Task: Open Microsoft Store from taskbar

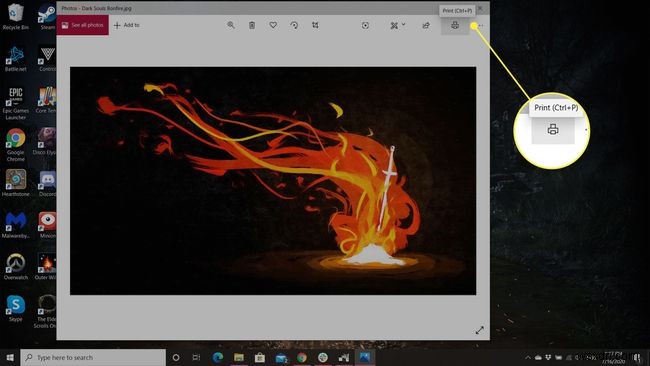Action: (x=260, y=357)
